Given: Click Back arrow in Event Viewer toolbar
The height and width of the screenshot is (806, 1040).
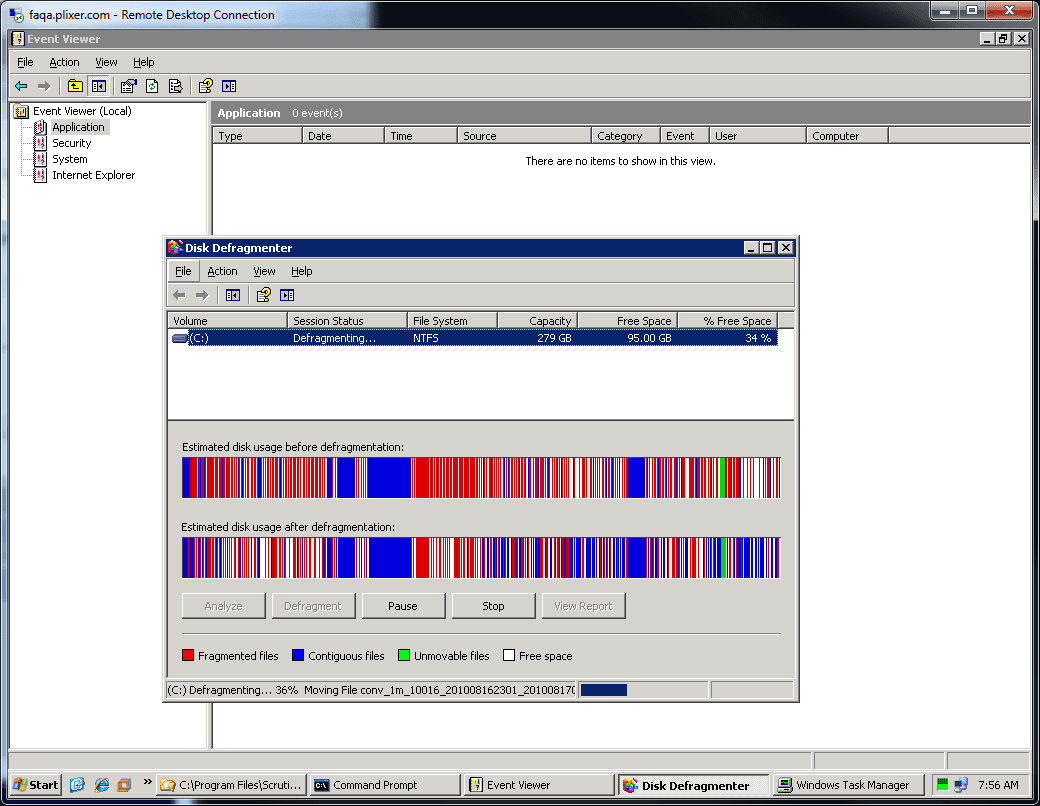Looking at the screenshot, I should 21,86.
